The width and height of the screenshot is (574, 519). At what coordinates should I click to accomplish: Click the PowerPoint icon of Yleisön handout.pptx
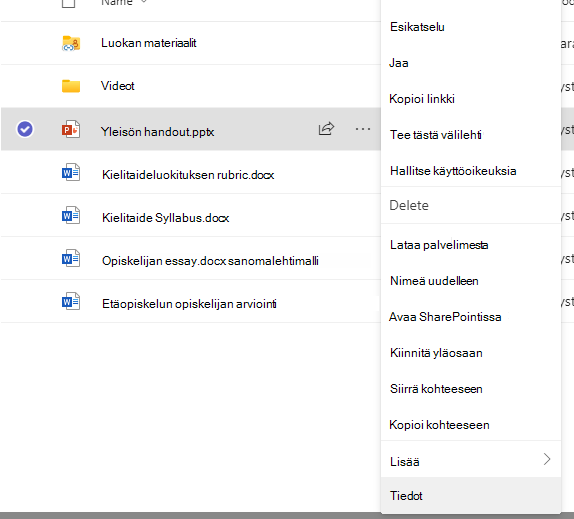click(71, 129)
